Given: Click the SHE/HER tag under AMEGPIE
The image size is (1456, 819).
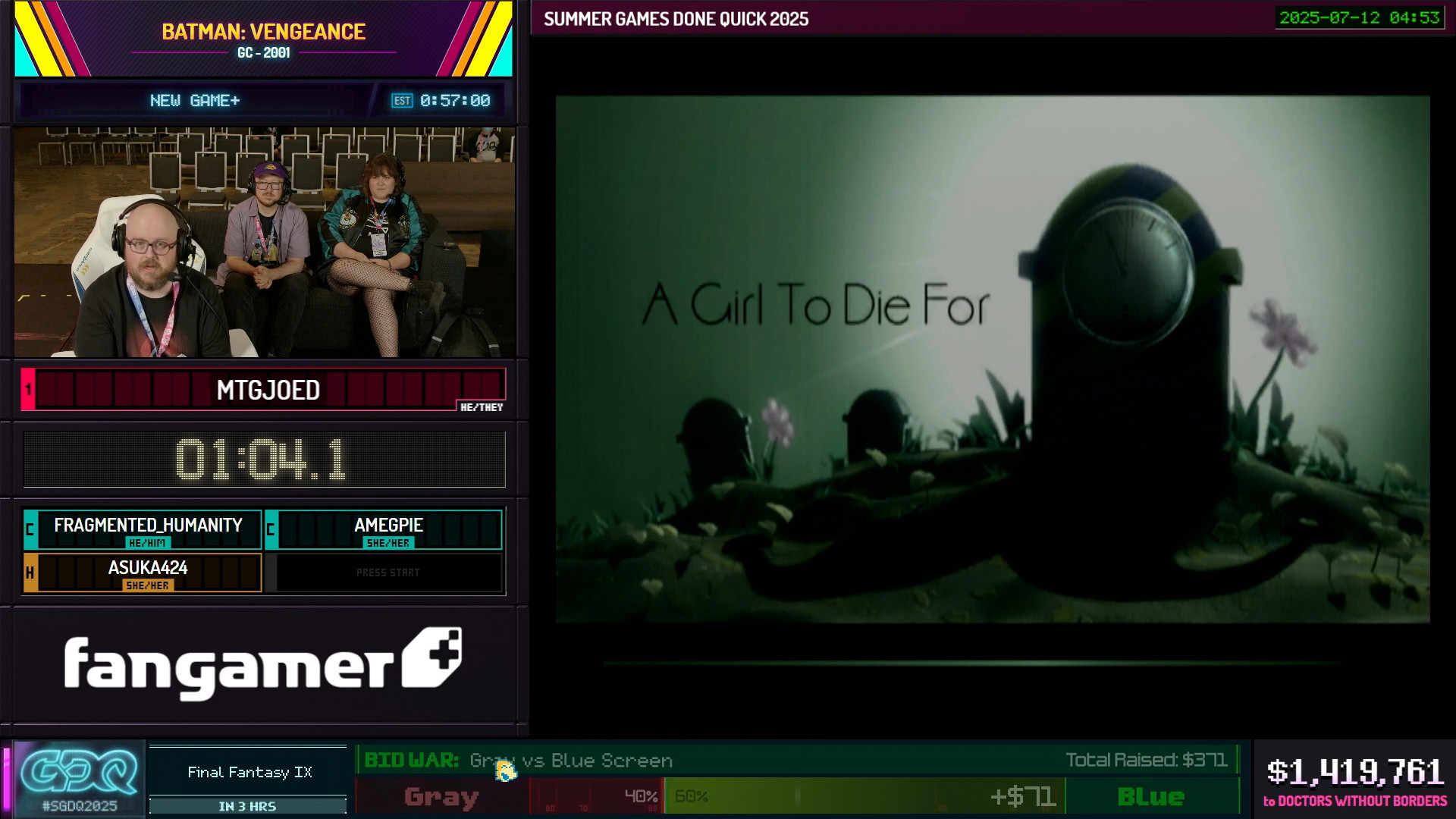Looking at the screenshot, I should coord(388,543).
